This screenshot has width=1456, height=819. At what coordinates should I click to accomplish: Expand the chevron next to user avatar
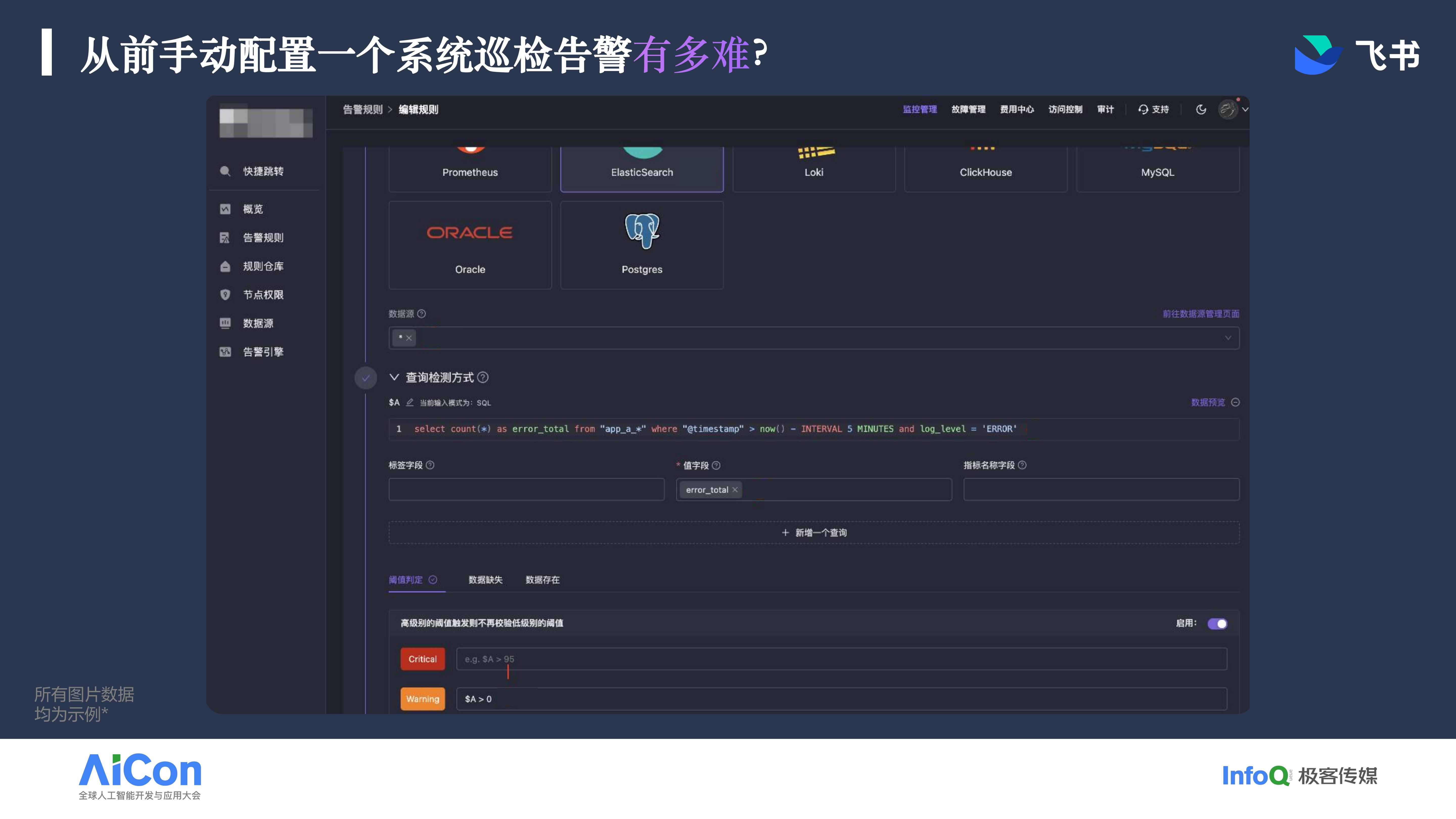coord(1245,110)
